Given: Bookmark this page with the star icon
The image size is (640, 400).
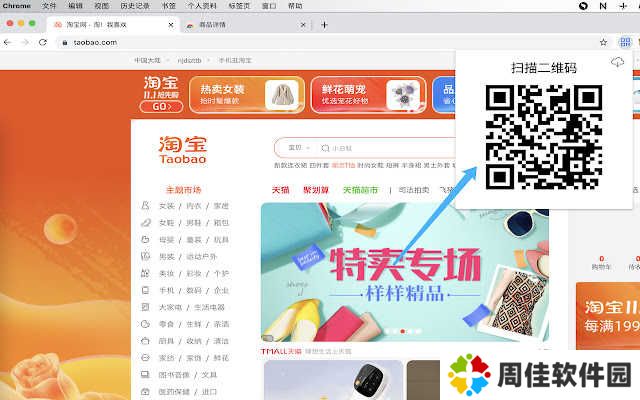Looking at the screenshot, I should click(x=603, y=42).
